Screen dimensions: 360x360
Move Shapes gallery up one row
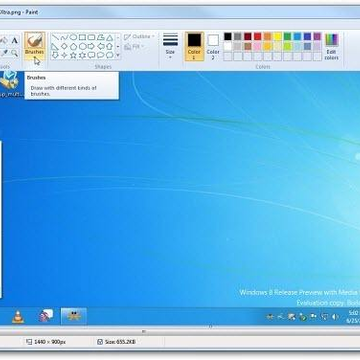click(118, 37)
